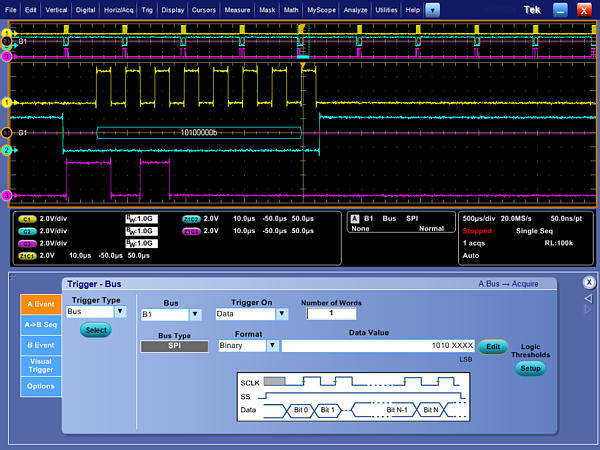Select the Visual Trigger tab
The image size is (600, 450).
click(41, 365)
